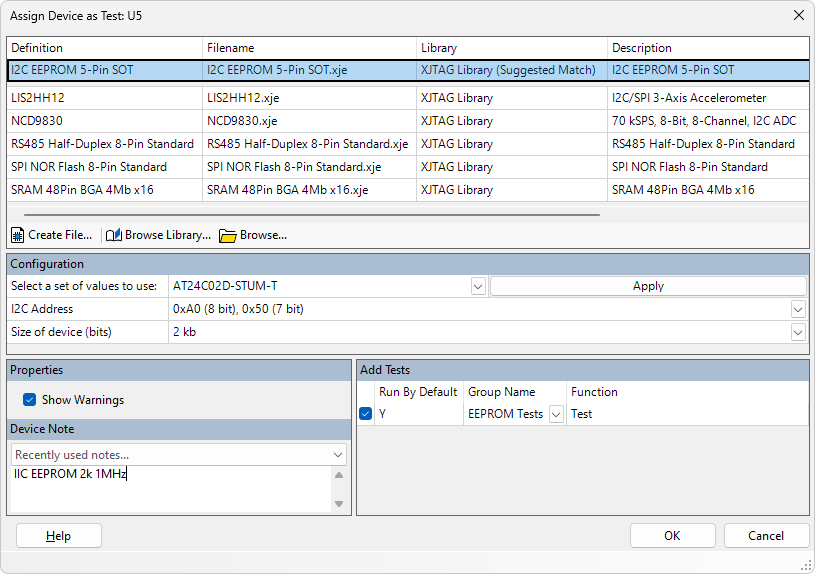Close the Assign Device dialog
Image resolution: width=815 pixels, height=574 pixels.
pyautogui.click(x=798, y=15)
